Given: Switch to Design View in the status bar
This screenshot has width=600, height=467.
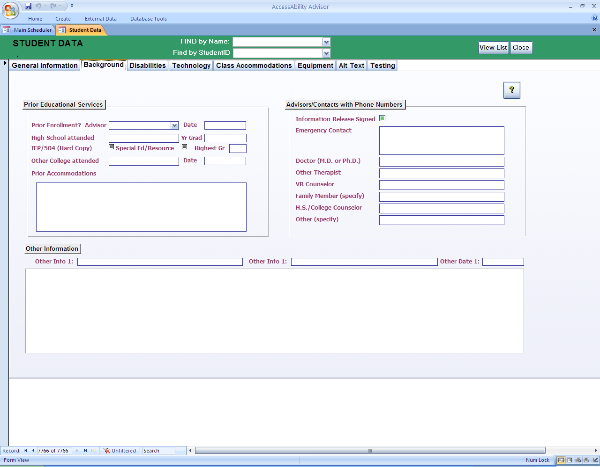Looking at the screenshot, I should [x=592, y=460].
